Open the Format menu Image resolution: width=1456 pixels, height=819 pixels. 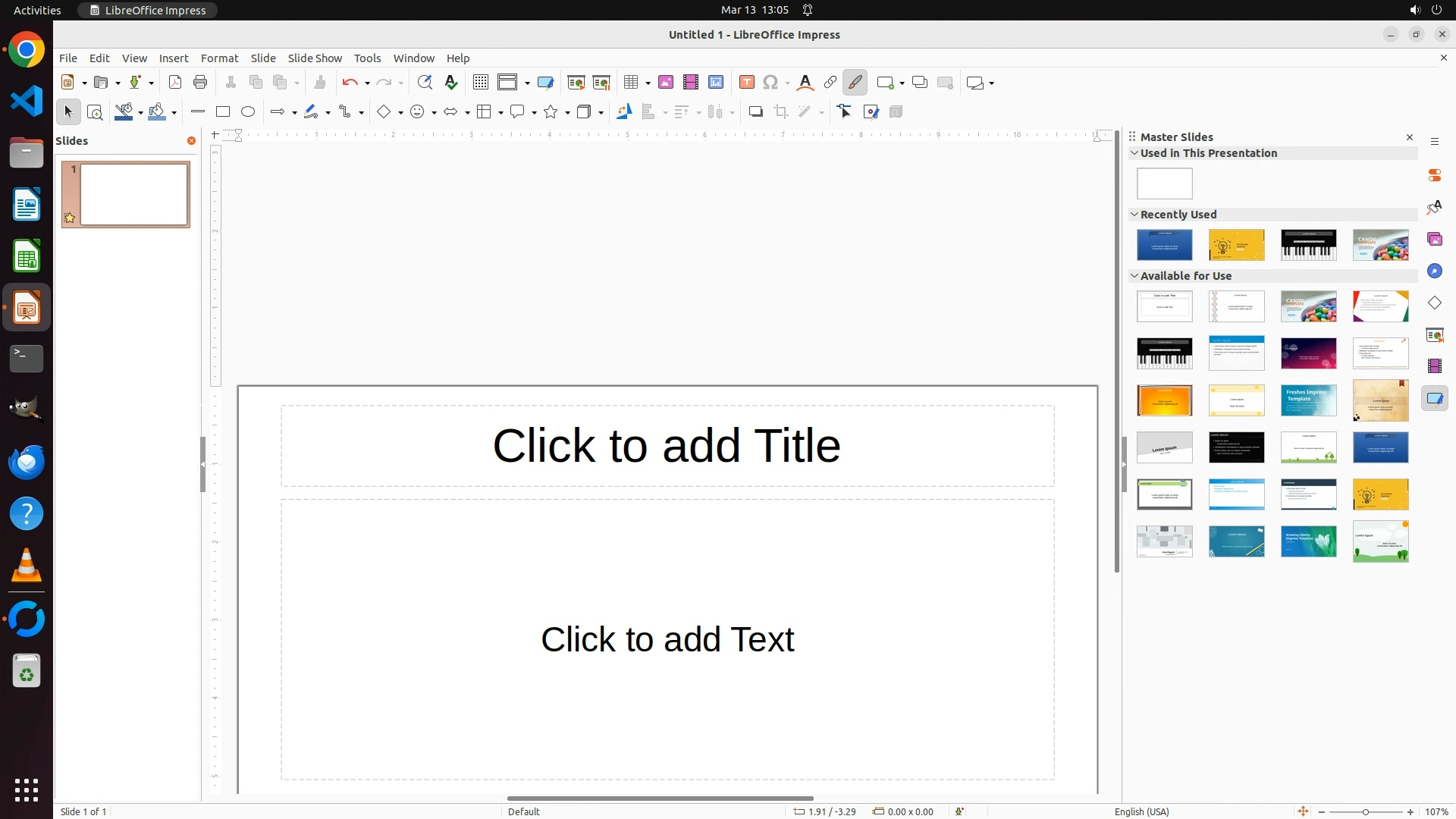[x=219, y=58]
